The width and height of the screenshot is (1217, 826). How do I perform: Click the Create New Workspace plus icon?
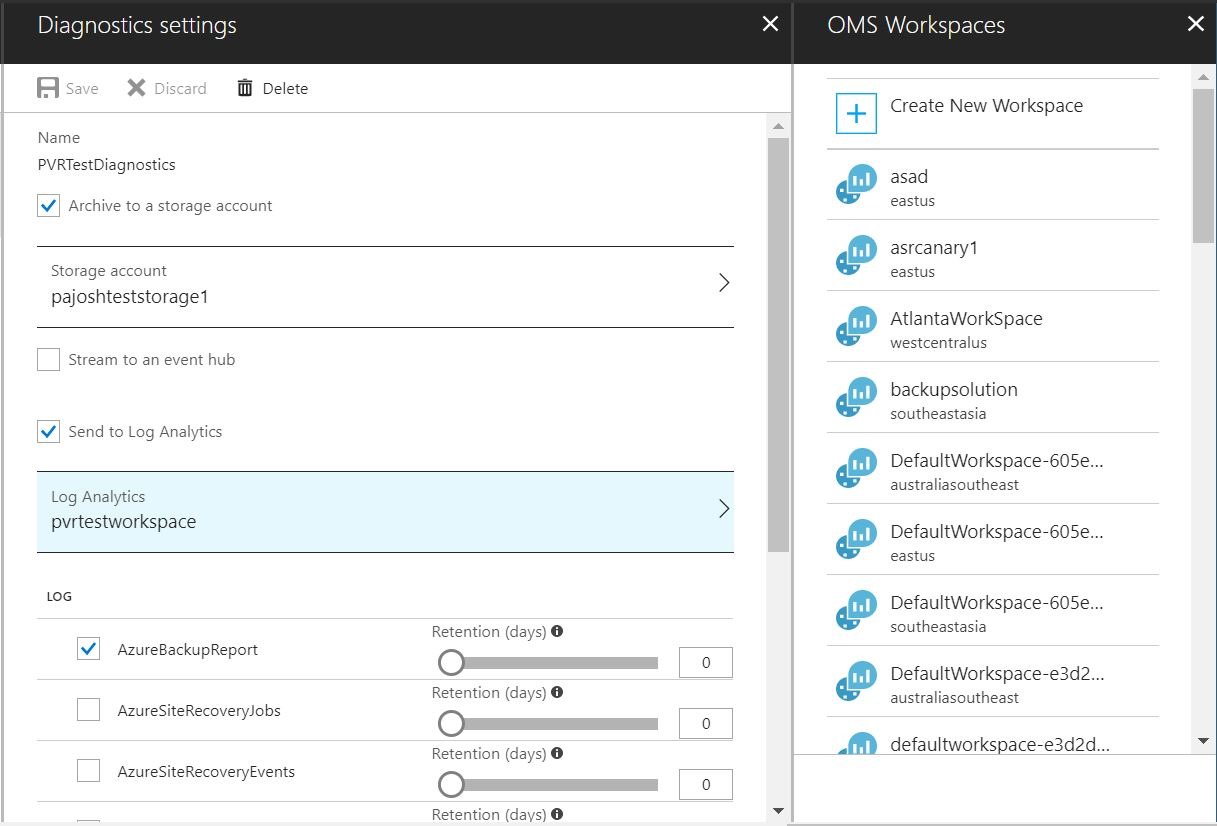(x=856, y=113)
